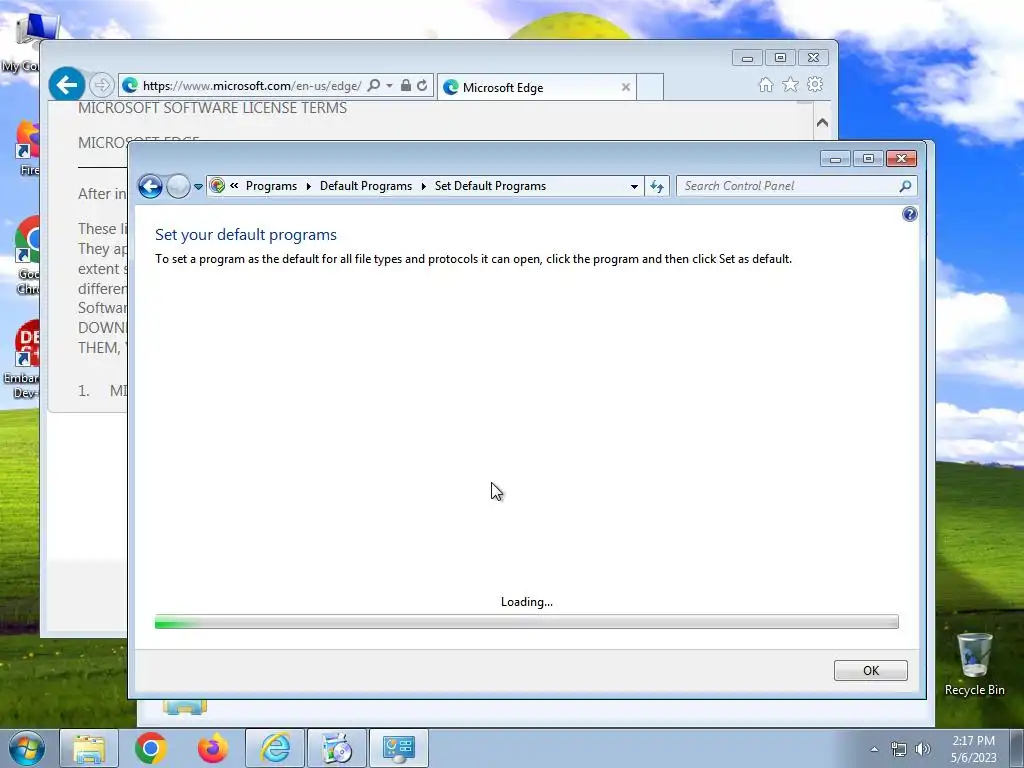Open the IE address bar autocomplete dropdown
The width and height of the screenshot is (1024, 768).
click(389, 86)
